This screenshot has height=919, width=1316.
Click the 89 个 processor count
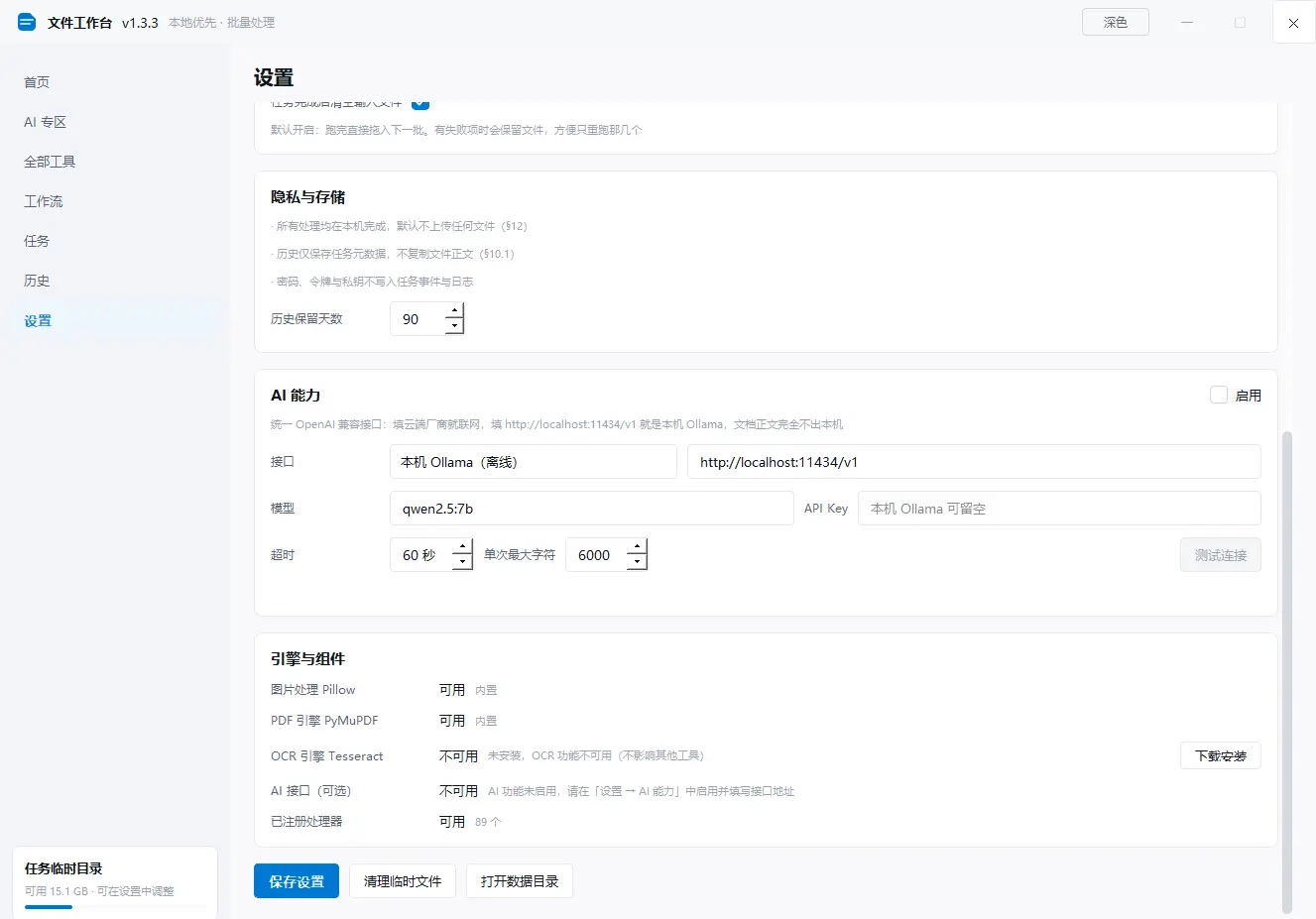pos(488,822)
